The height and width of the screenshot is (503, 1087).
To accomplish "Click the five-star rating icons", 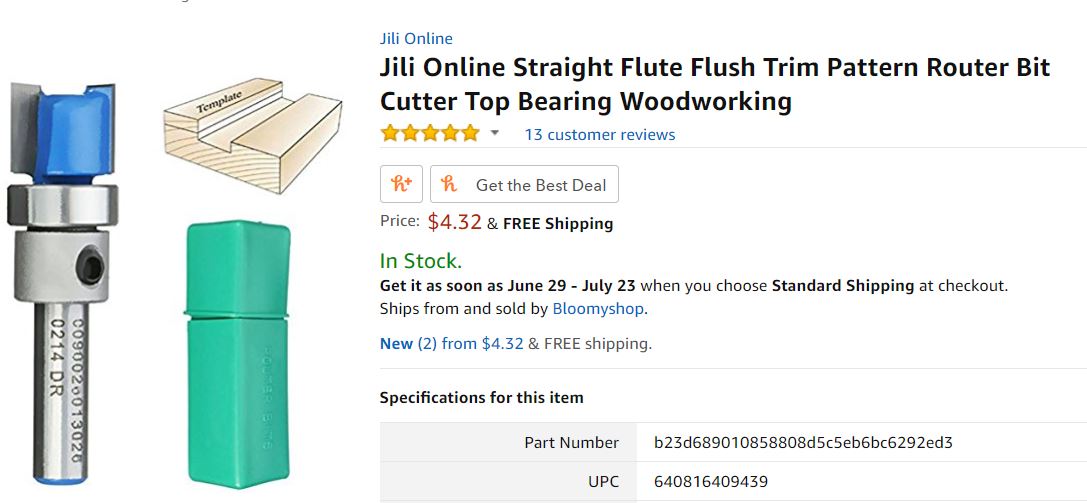I will (429, 134).
